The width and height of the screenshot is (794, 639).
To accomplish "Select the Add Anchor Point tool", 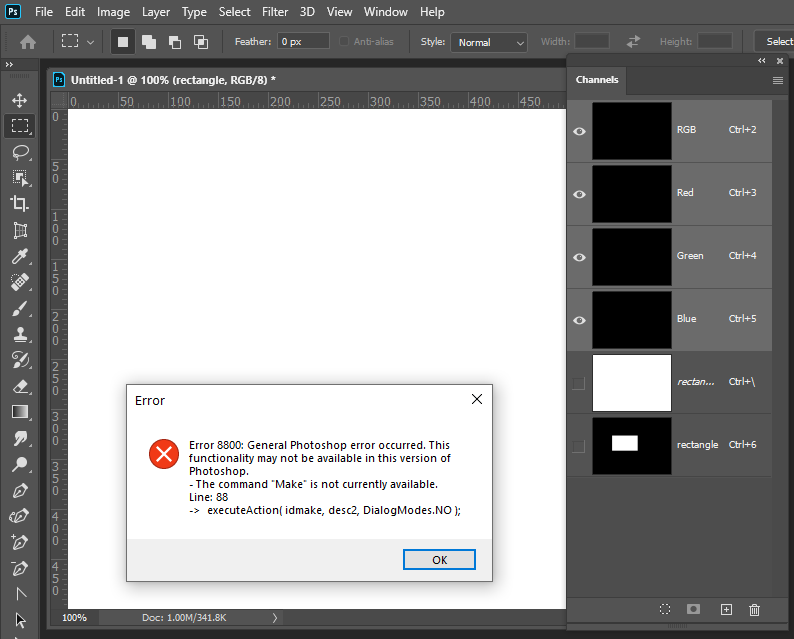I will [x=20, y=542].
